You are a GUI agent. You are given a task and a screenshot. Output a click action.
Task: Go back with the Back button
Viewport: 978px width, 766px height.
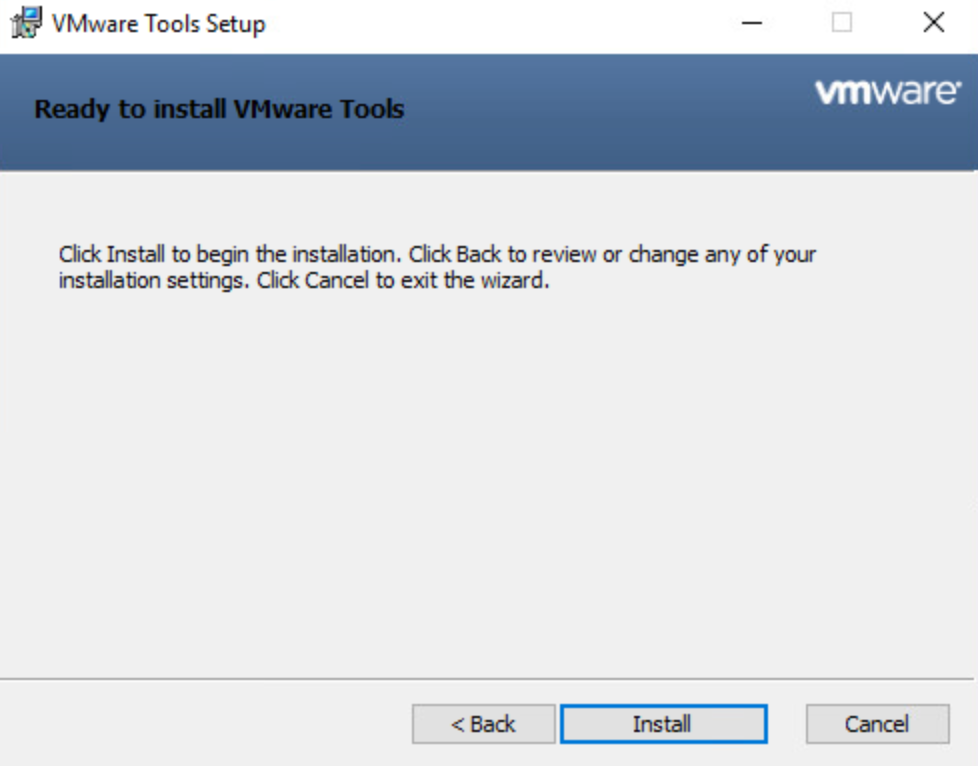tap(483, 724)
